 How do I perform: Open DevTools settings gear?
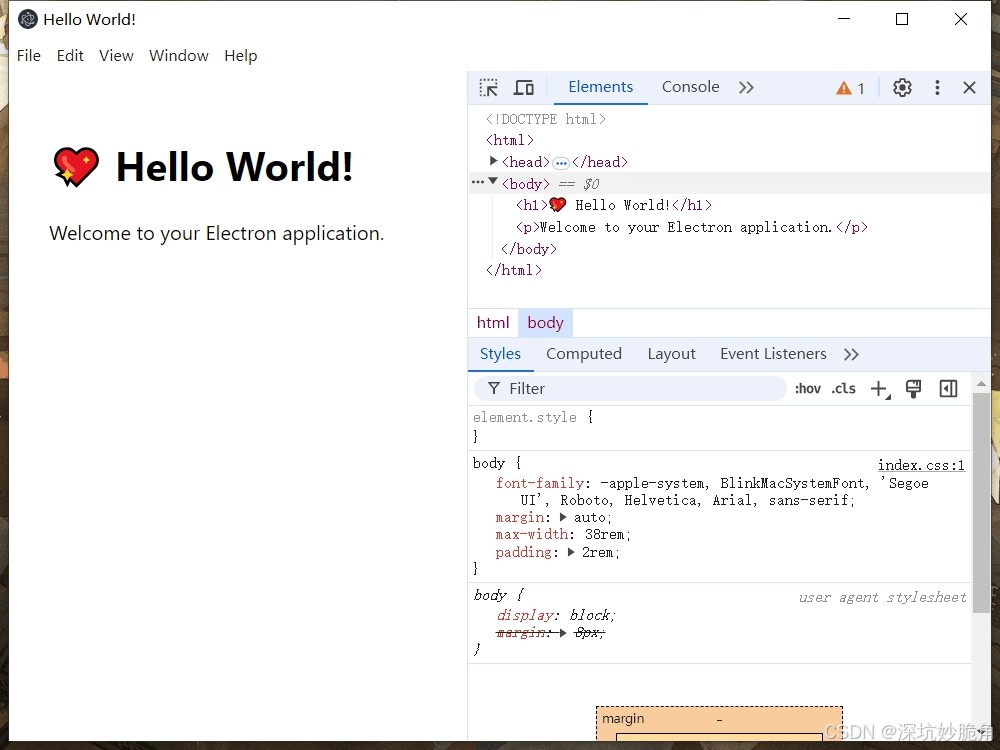902,88
